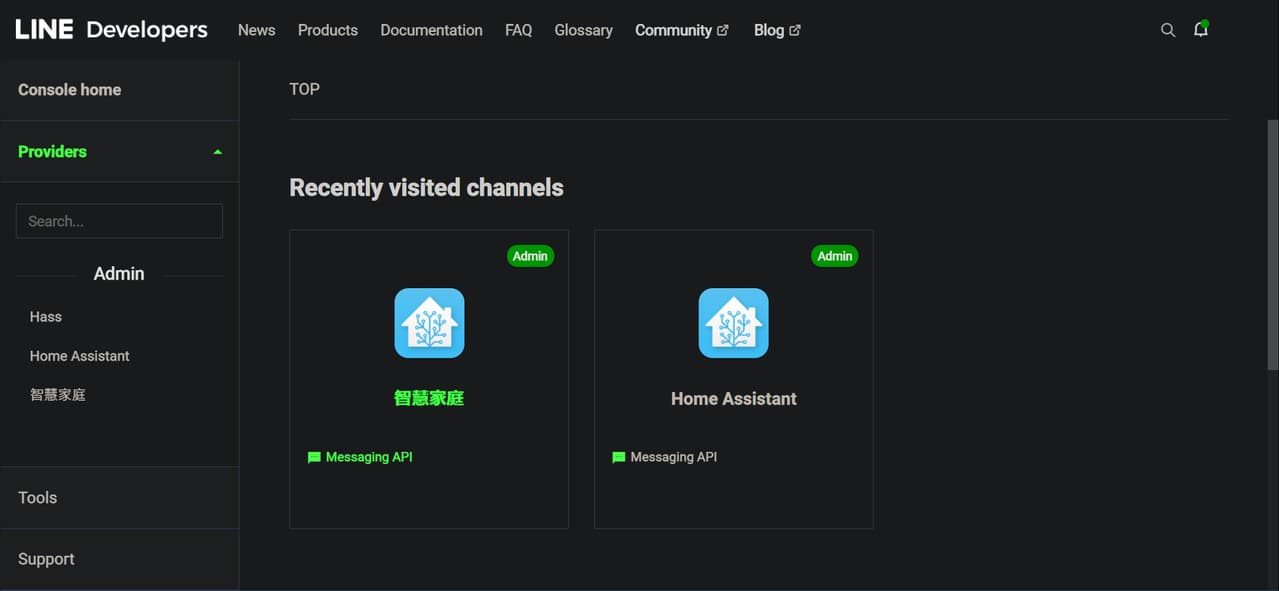This screenshot has height=591, width=1279.
Task: Click the 智慧家庭 channel house icon
Action: coord(429,323)
